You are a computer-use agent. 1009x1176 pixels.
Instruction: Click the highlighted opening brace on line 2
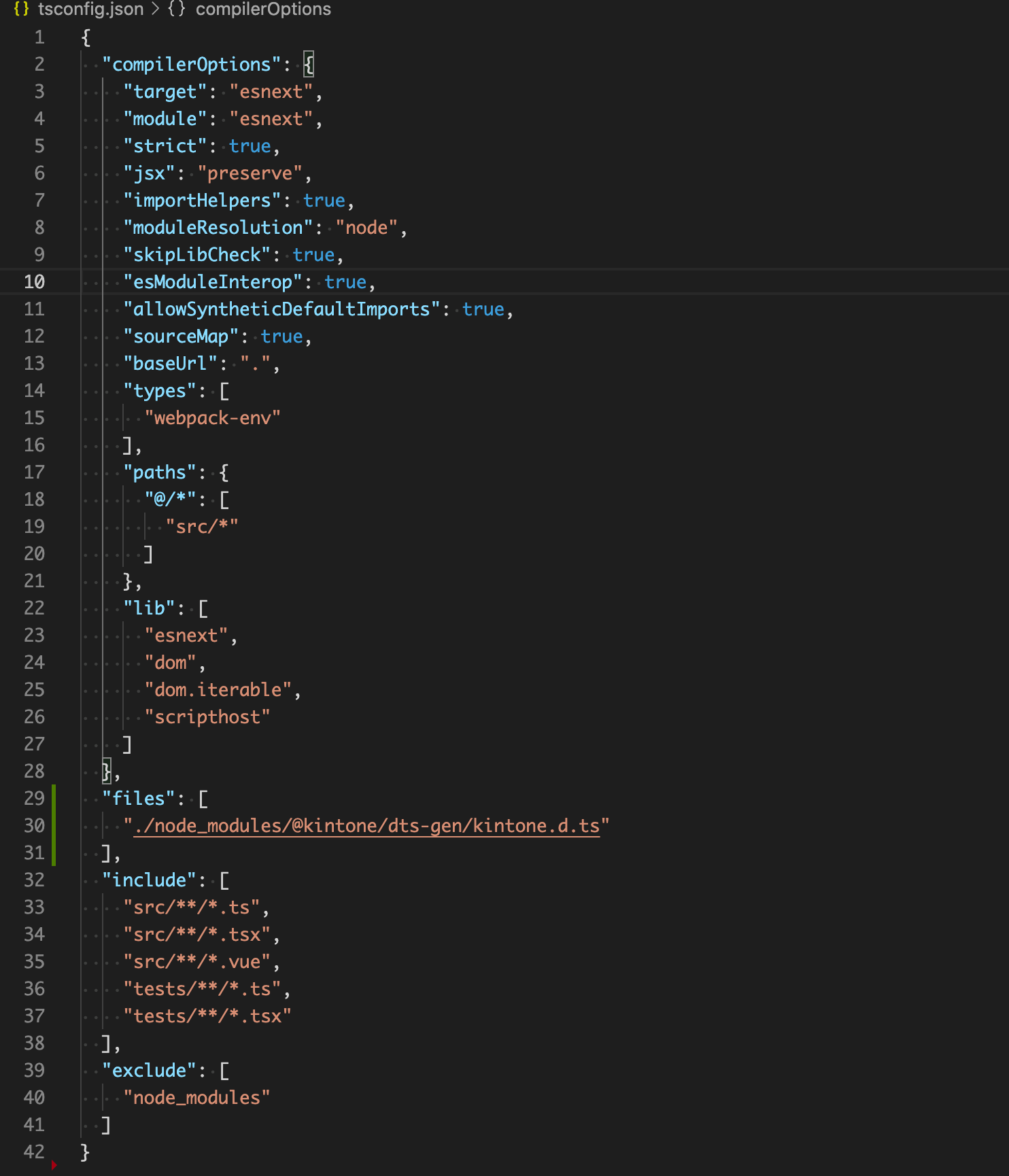(309, 65)
